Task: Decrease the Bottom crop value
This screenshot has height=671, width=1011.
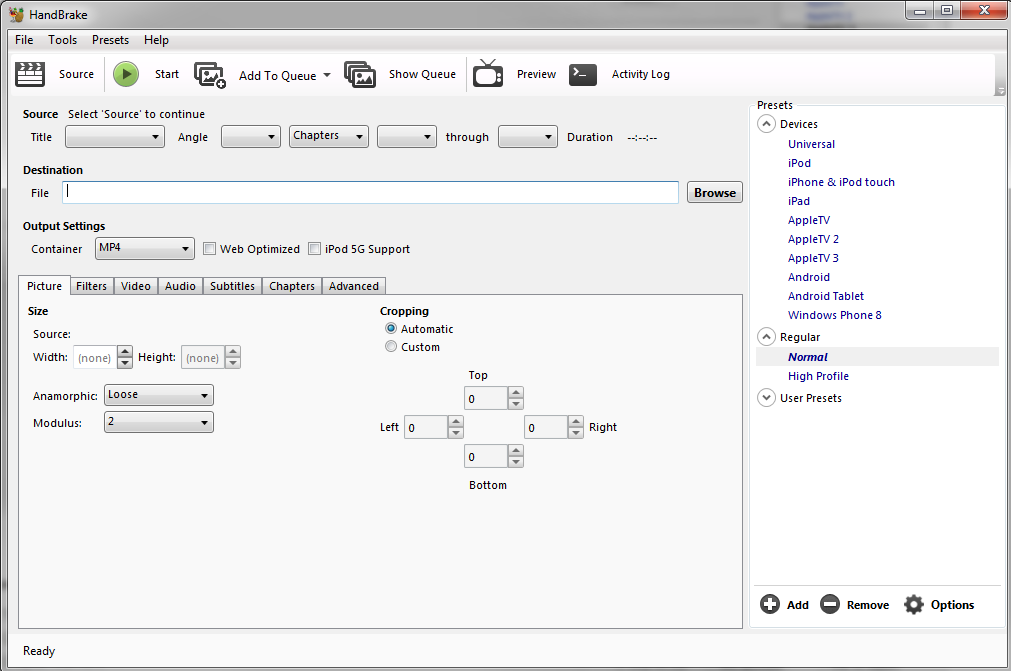Action: tap(515, 462)
